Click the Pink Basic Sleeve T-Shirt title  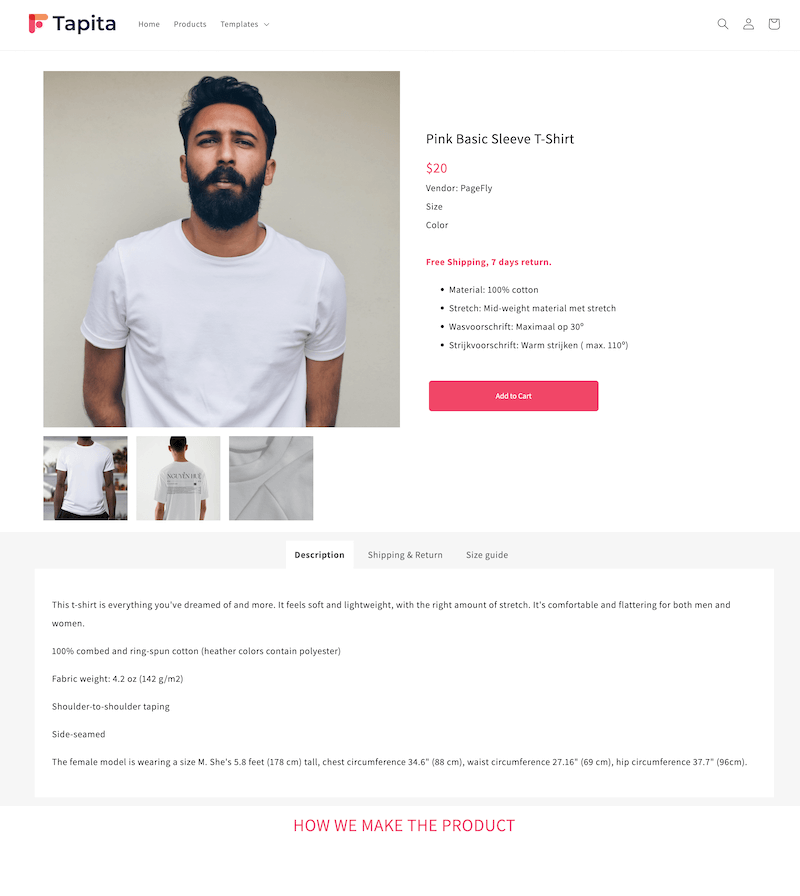(500, 139)
